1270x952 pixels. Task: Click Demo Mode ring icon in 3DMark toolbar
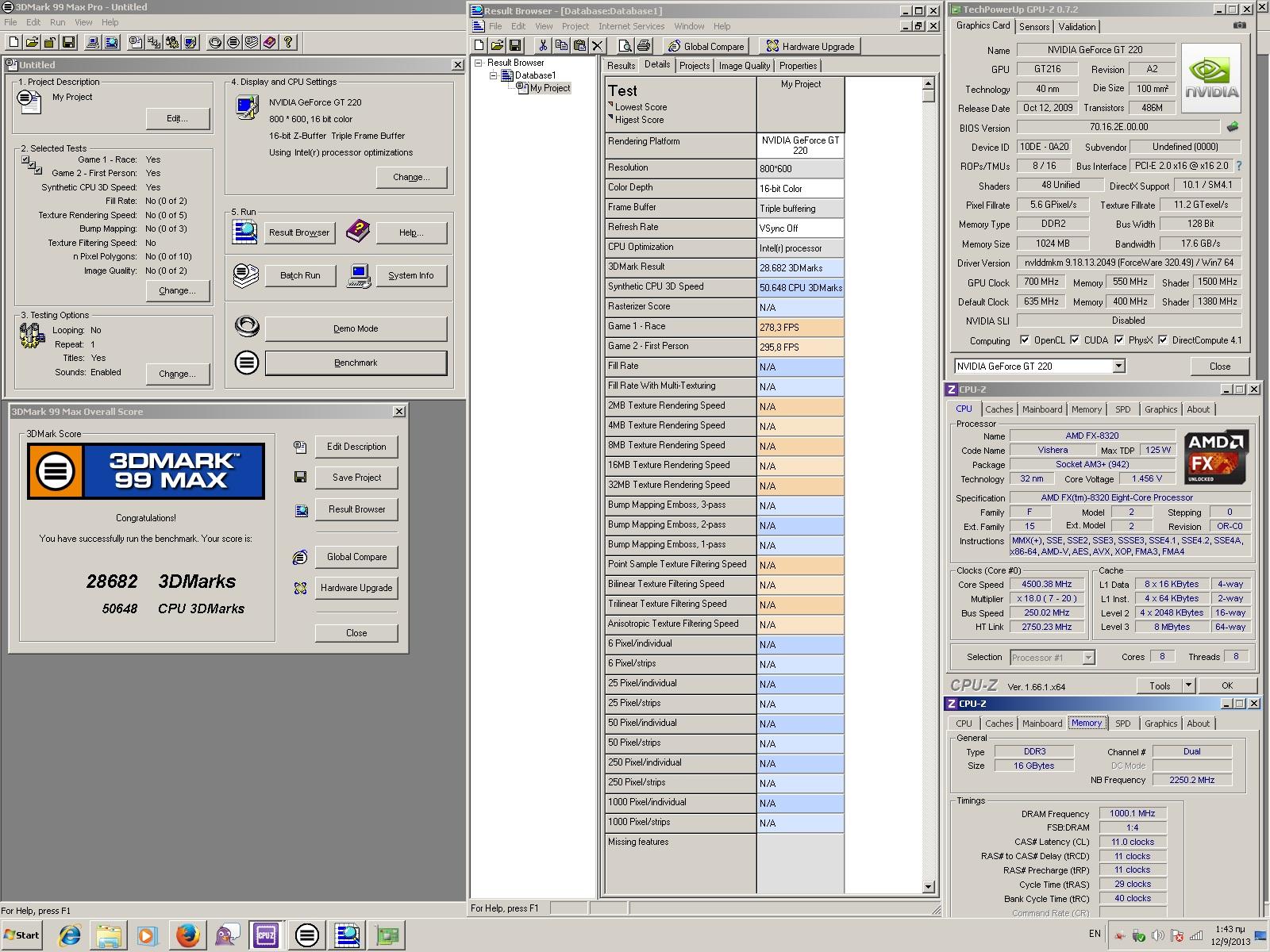(215, 43)
